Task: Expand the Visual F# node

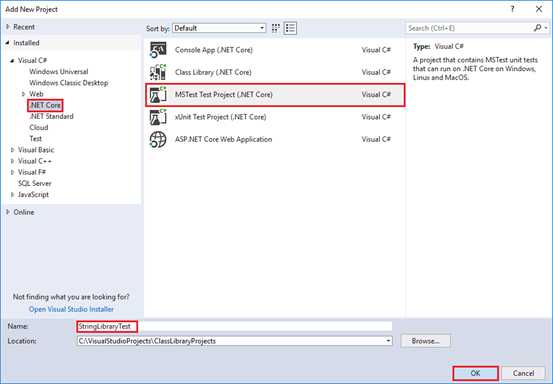Action: point(12,172)
